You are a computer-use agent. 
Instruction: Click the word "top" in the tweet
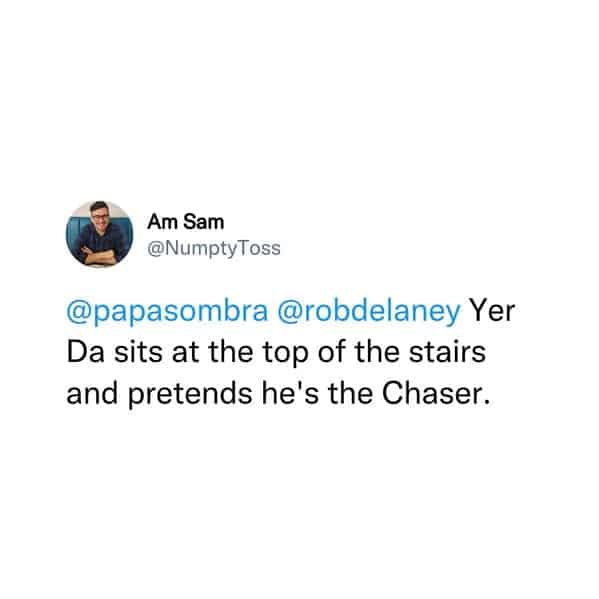285,353
